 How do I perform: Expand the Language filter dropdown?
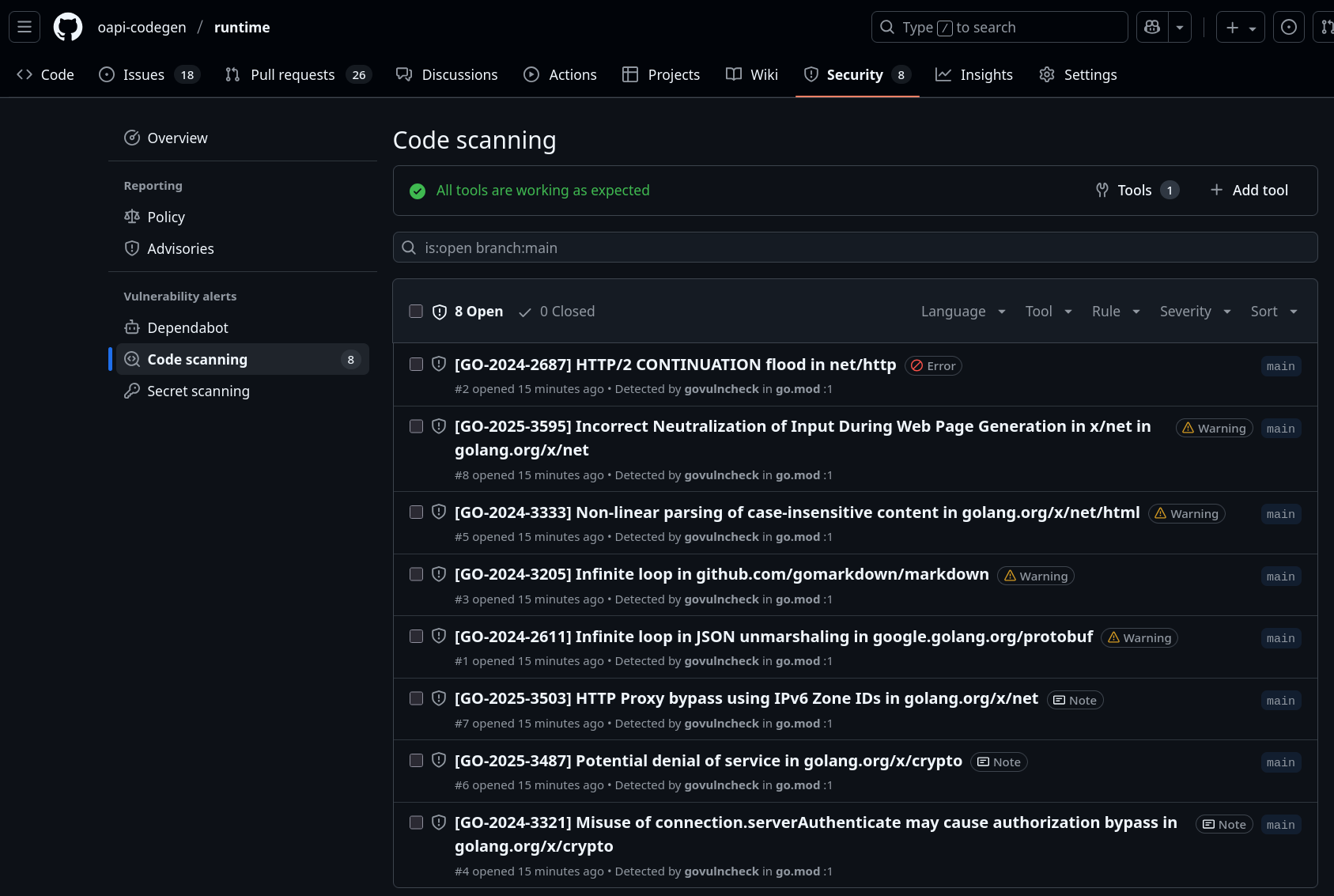pos(963,312)
